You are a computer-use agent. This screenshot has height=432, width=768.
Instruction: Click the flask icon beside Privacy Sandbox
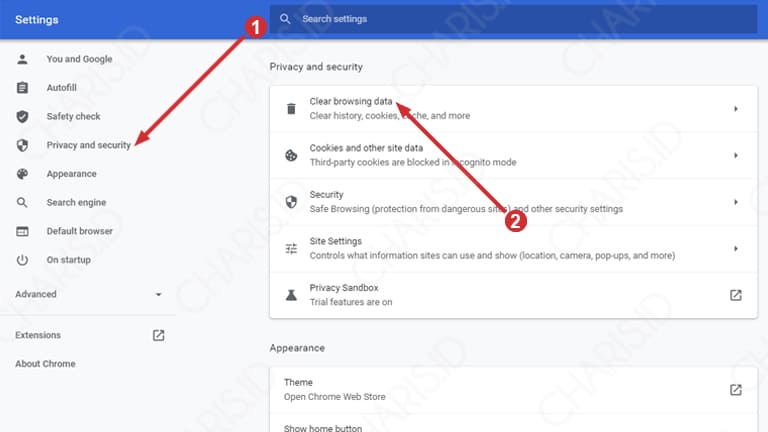[291, 295]
